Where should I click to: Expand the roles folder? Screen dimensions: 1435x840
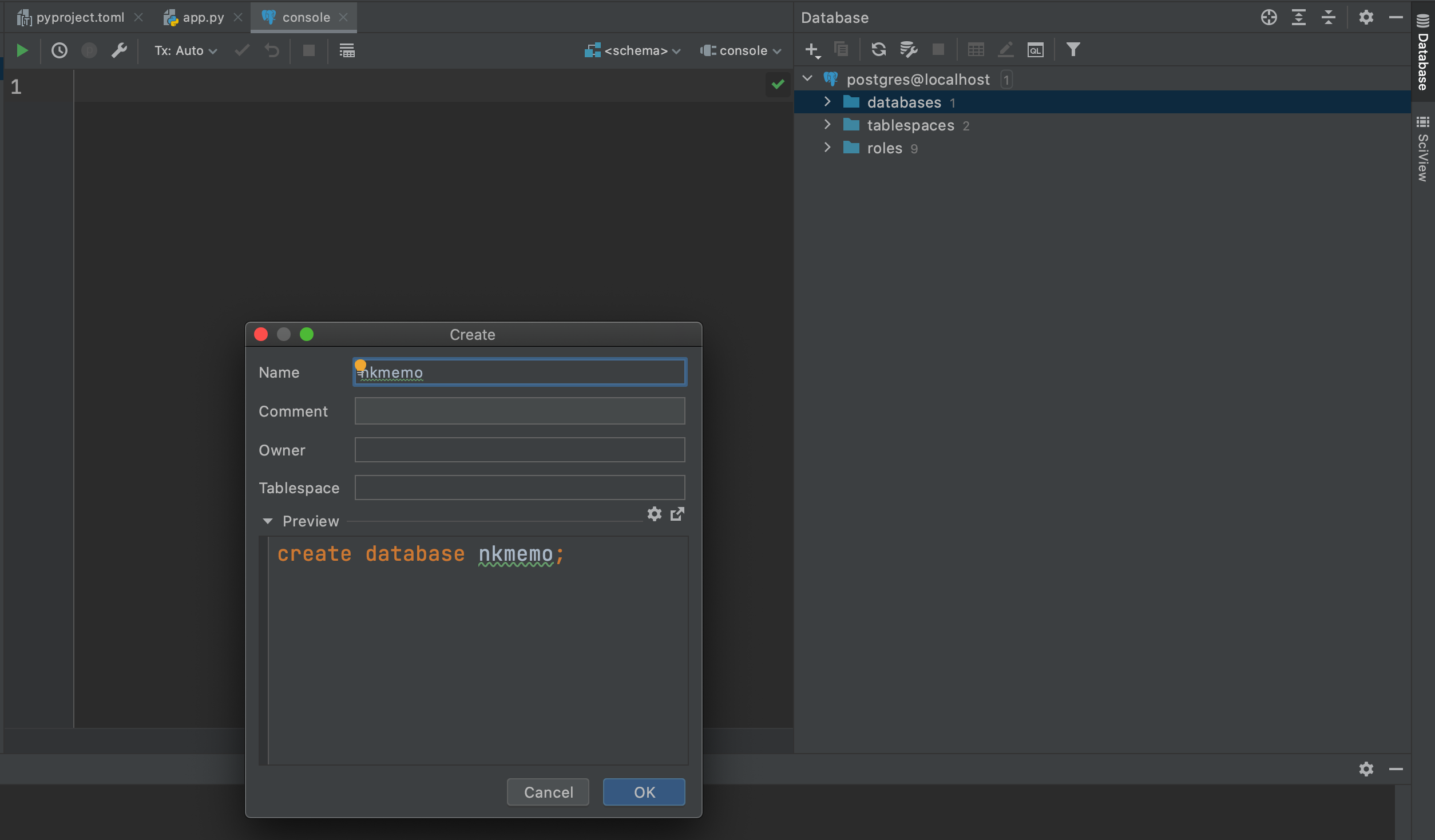point(827,148)
